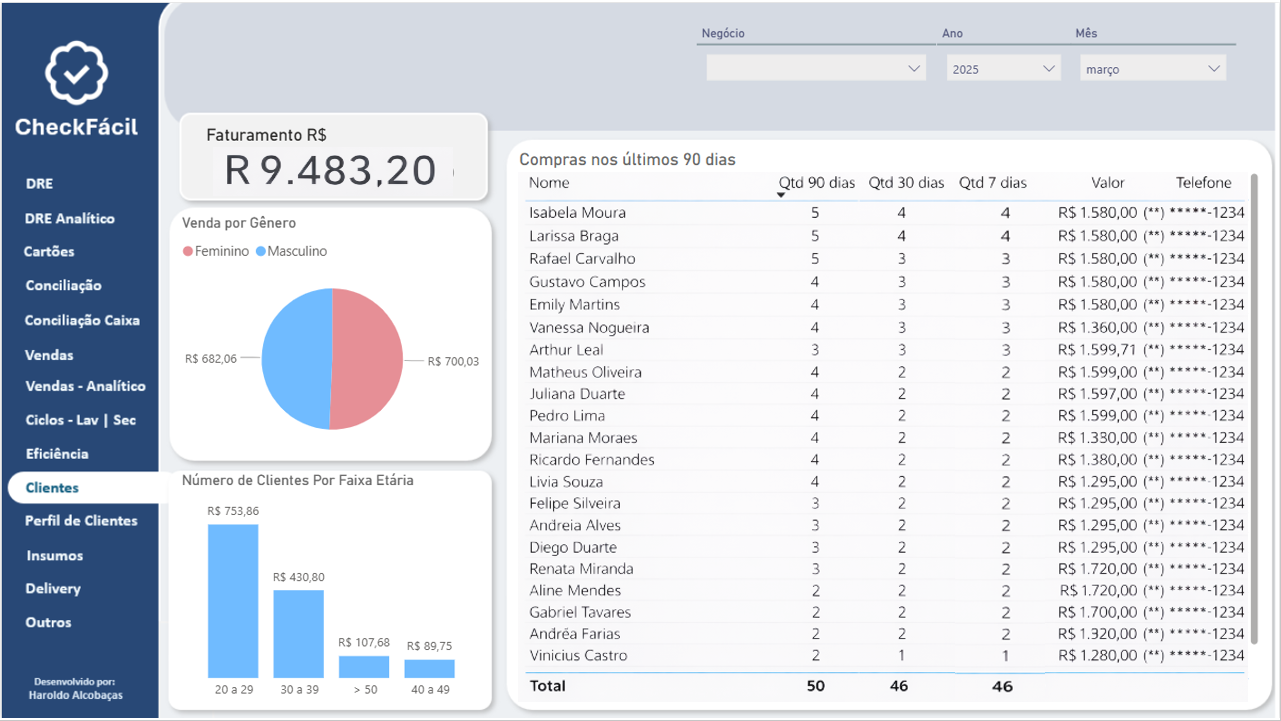1281x721 pixels.
Task: Select the Clientes menu item
Action: click(52, 488)
